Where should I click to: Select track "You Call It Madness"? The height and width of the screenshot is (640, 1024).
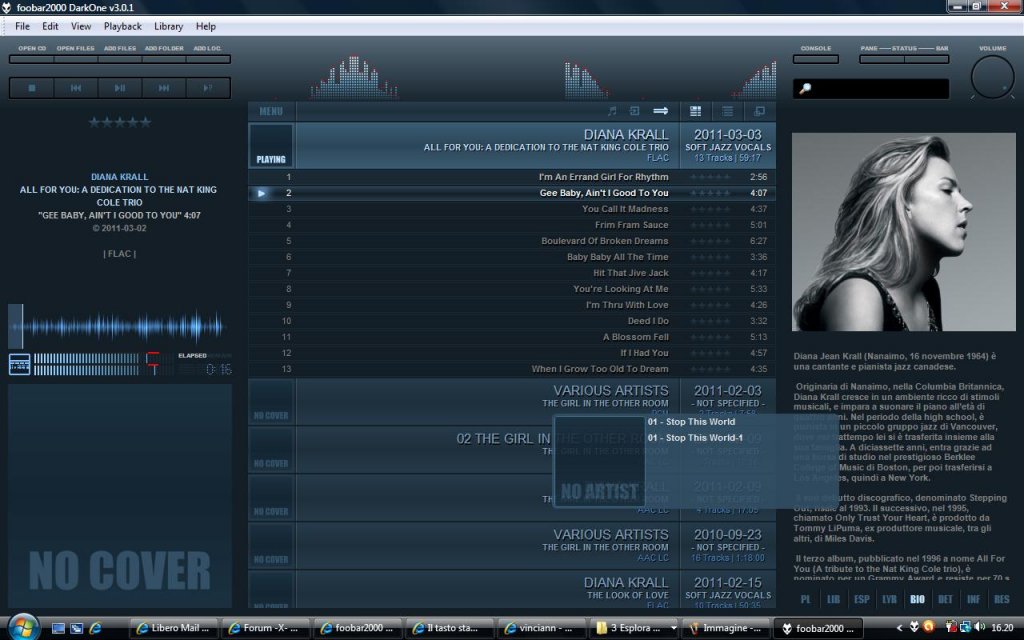tap(512, 209)
